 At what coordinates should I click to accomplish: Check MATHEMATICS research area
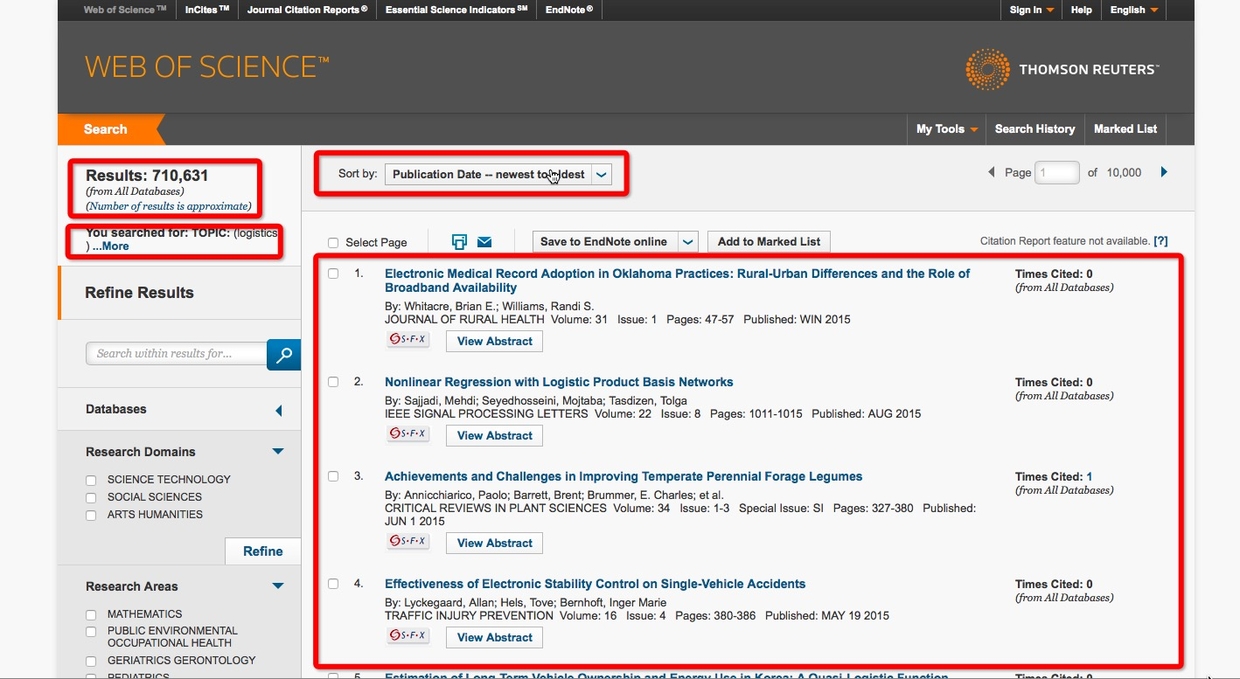[x=91, y=615]
